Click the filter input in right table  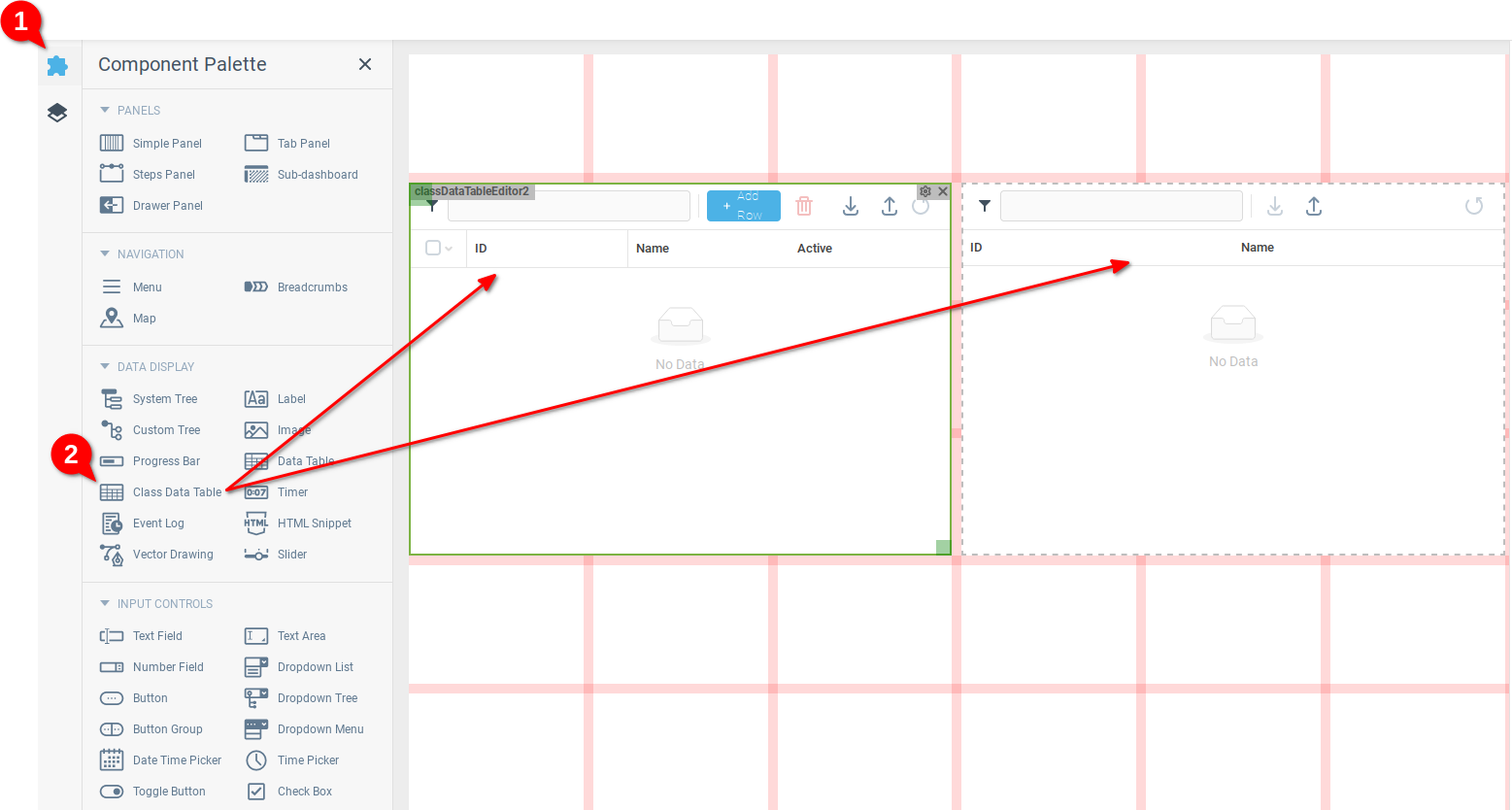(x=1121, y=206)
